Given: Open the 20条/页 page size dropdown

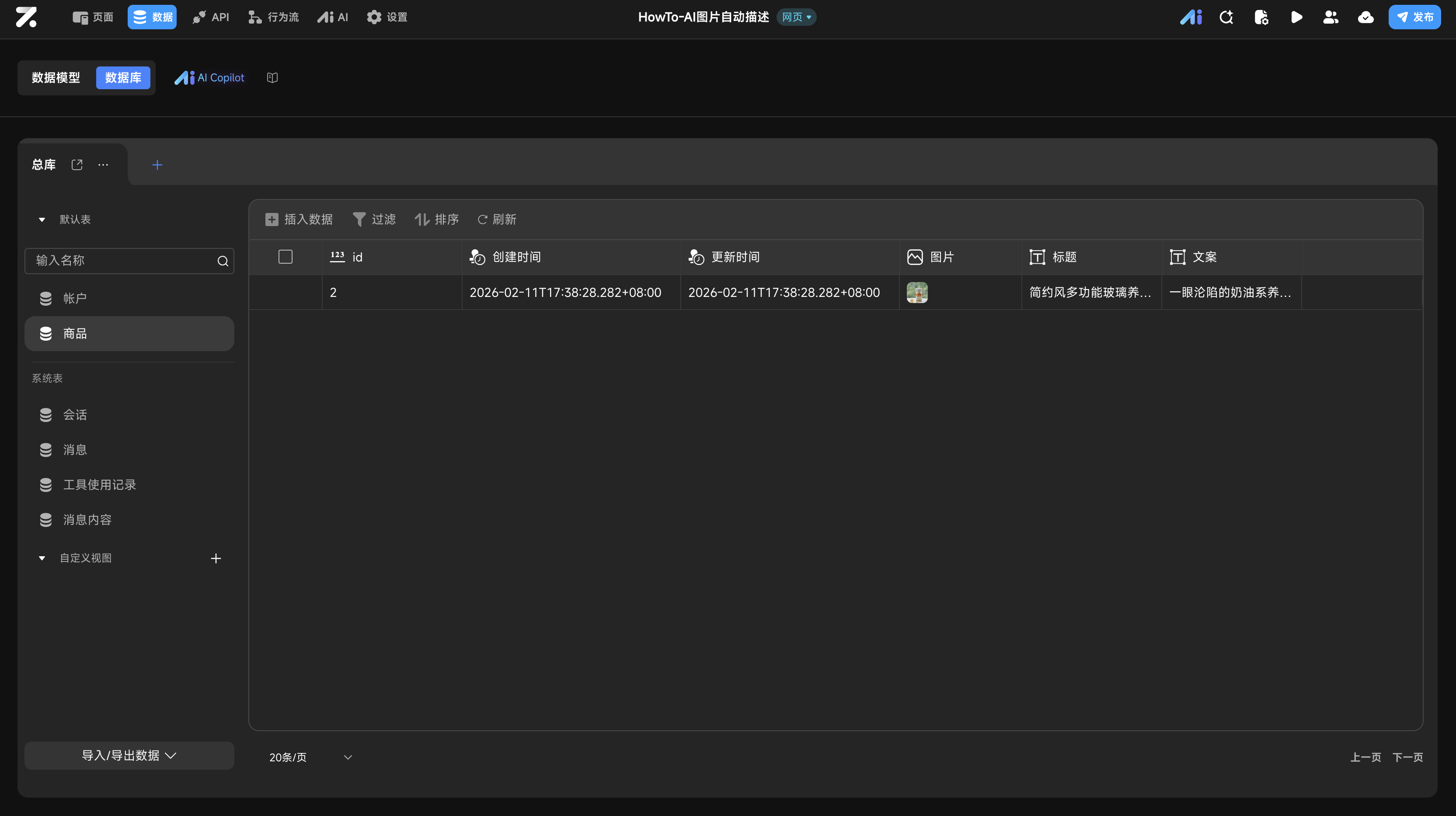Looking at the screenshot, I should click(310, 757).
